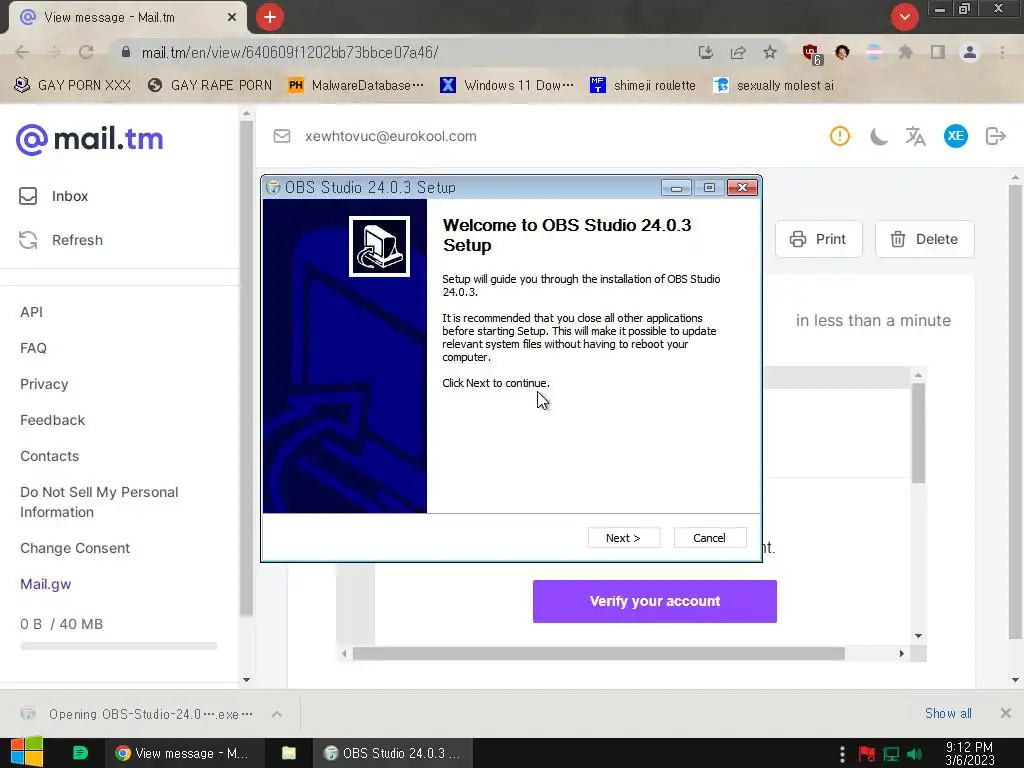Viewport: 1024px width, 768px height.
Task: Open the Windows Start button
Action: point(27,752)
